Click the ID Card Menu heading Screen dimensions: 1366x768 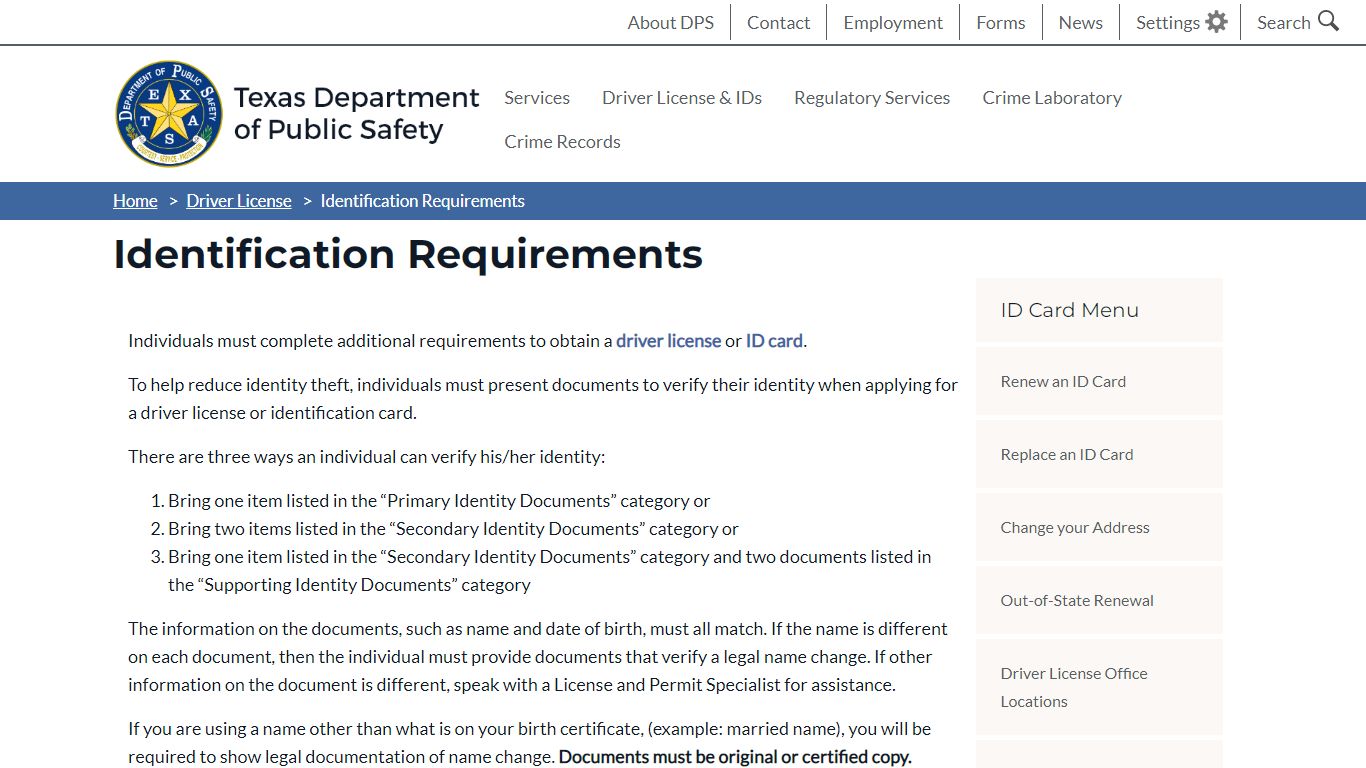1069,310
